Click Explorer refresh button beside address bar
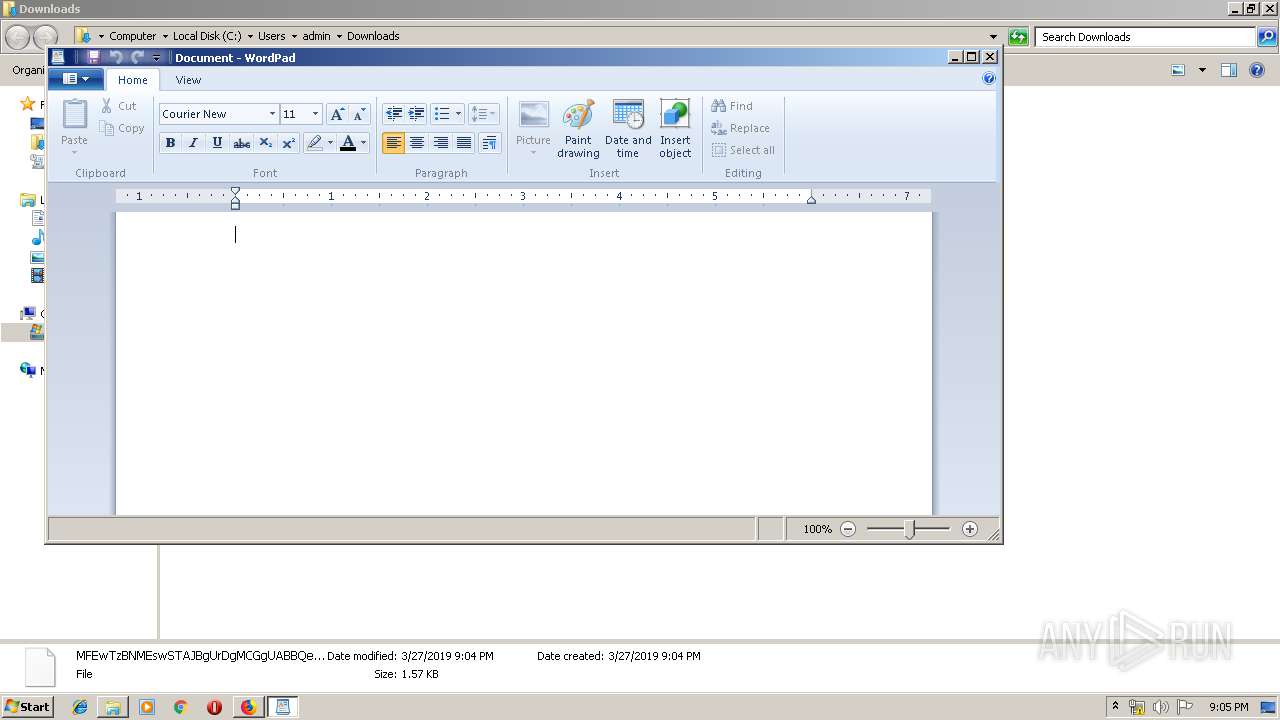 coord(1018,37)
